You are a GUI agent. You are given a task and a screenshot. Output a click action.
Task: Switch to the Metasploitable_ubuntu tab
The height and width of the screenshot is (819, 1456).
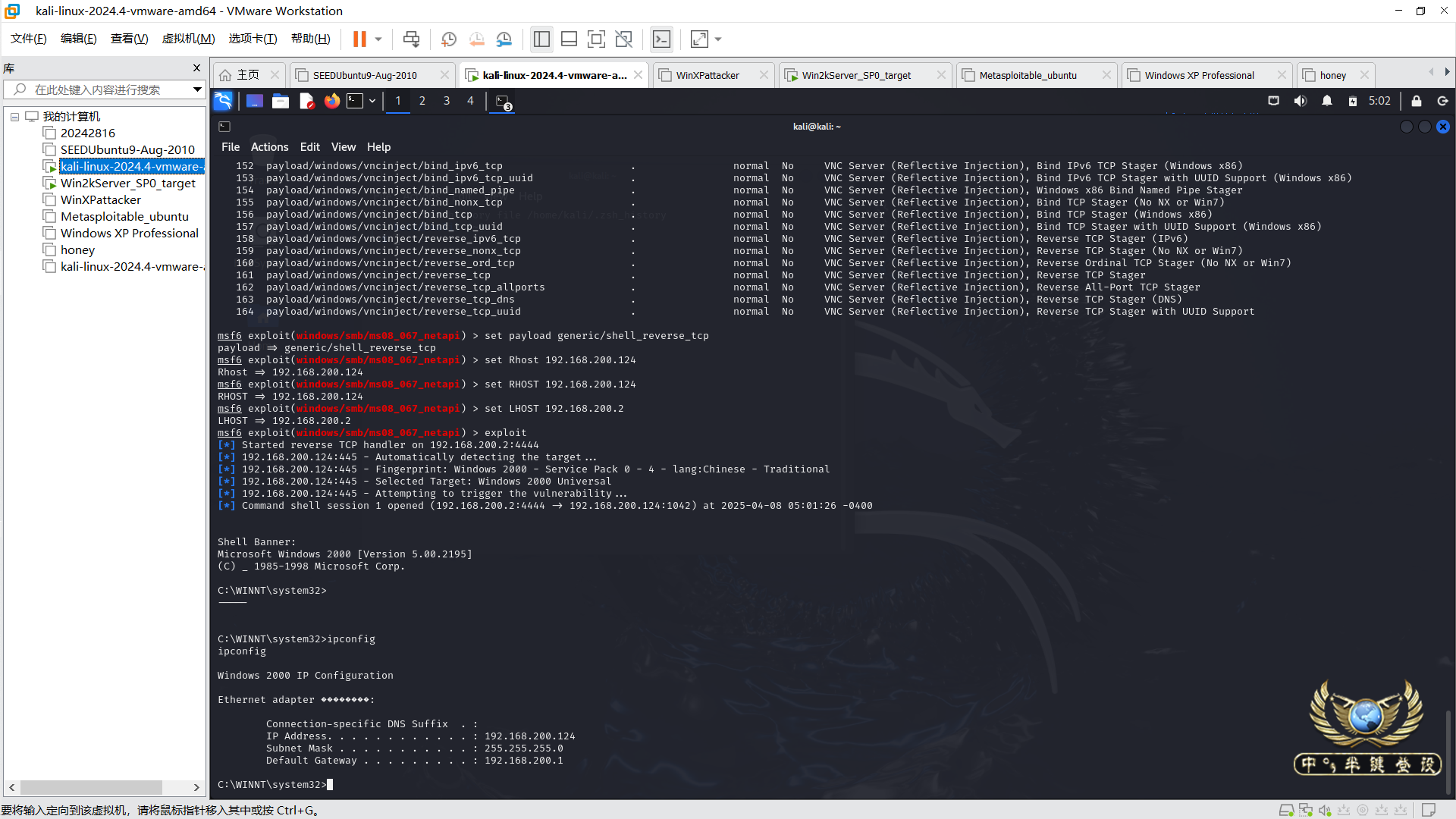[x=1028, y=75]
